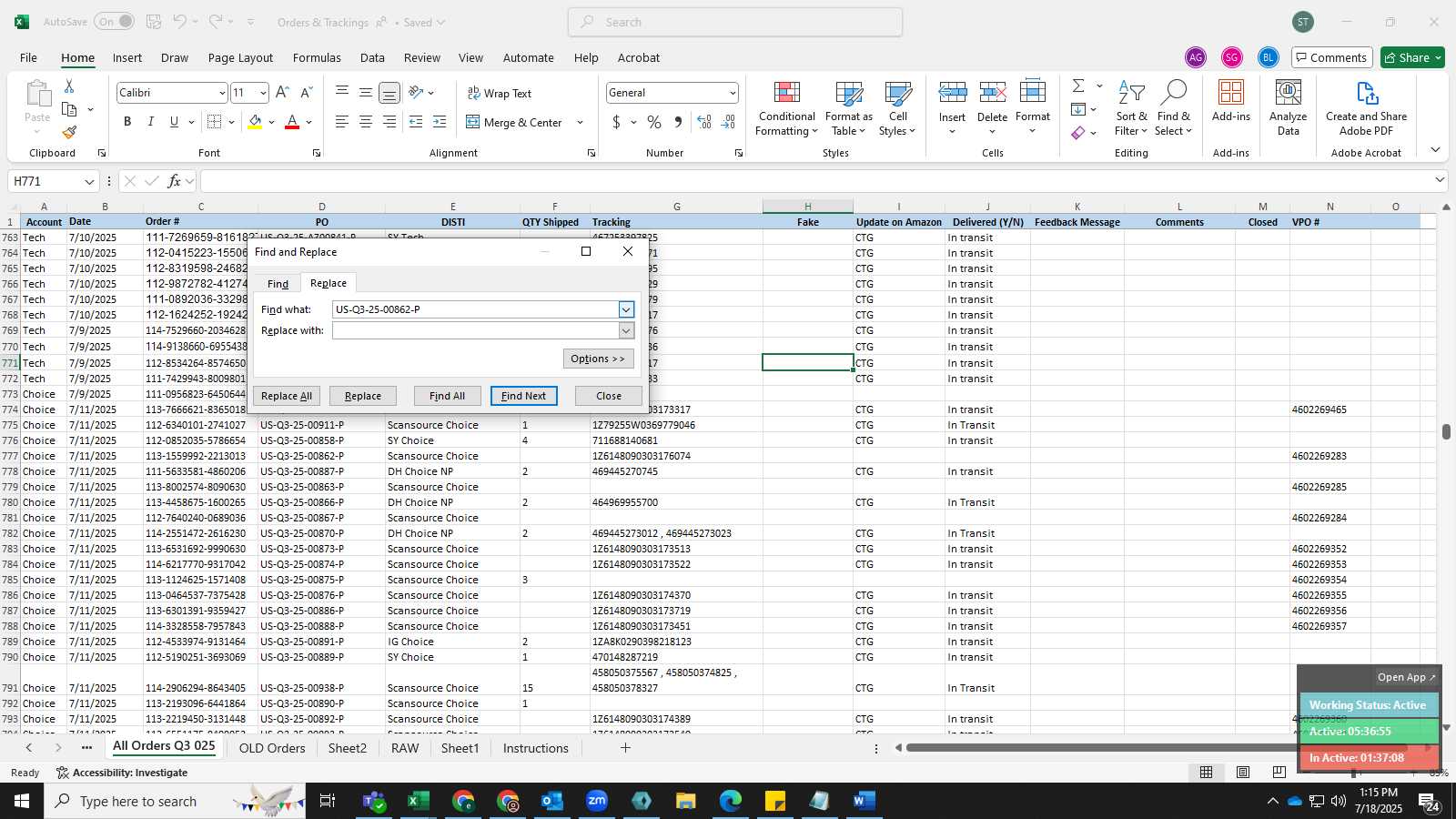This screenshot has width=1456, height=819.
Task: Toggle AutoSave switch
Action: coord(114,22)
